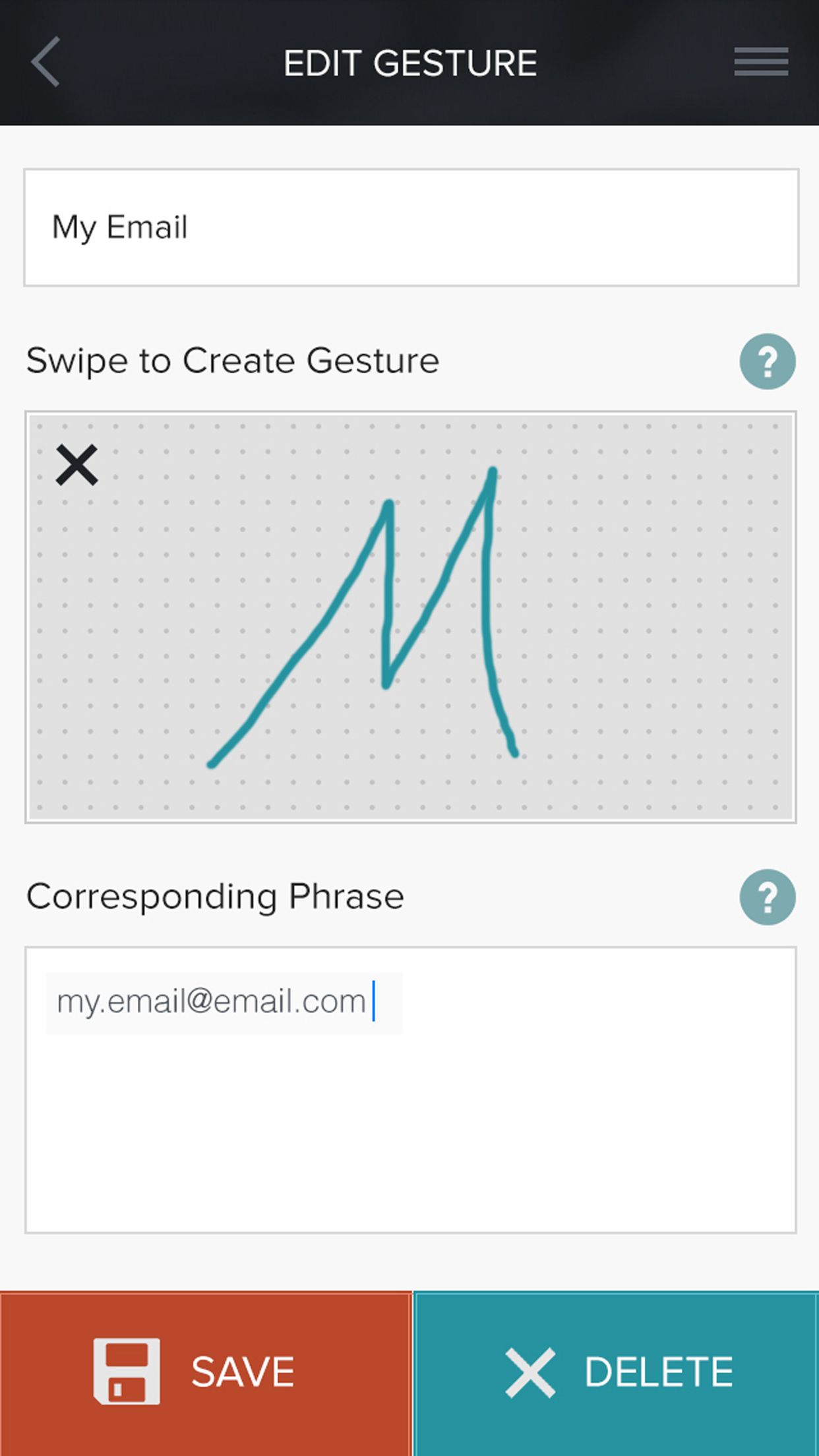The image size is (819, 1456).
Task: Click the EDIT GESTURE title
Action: [x=410, y=63]
